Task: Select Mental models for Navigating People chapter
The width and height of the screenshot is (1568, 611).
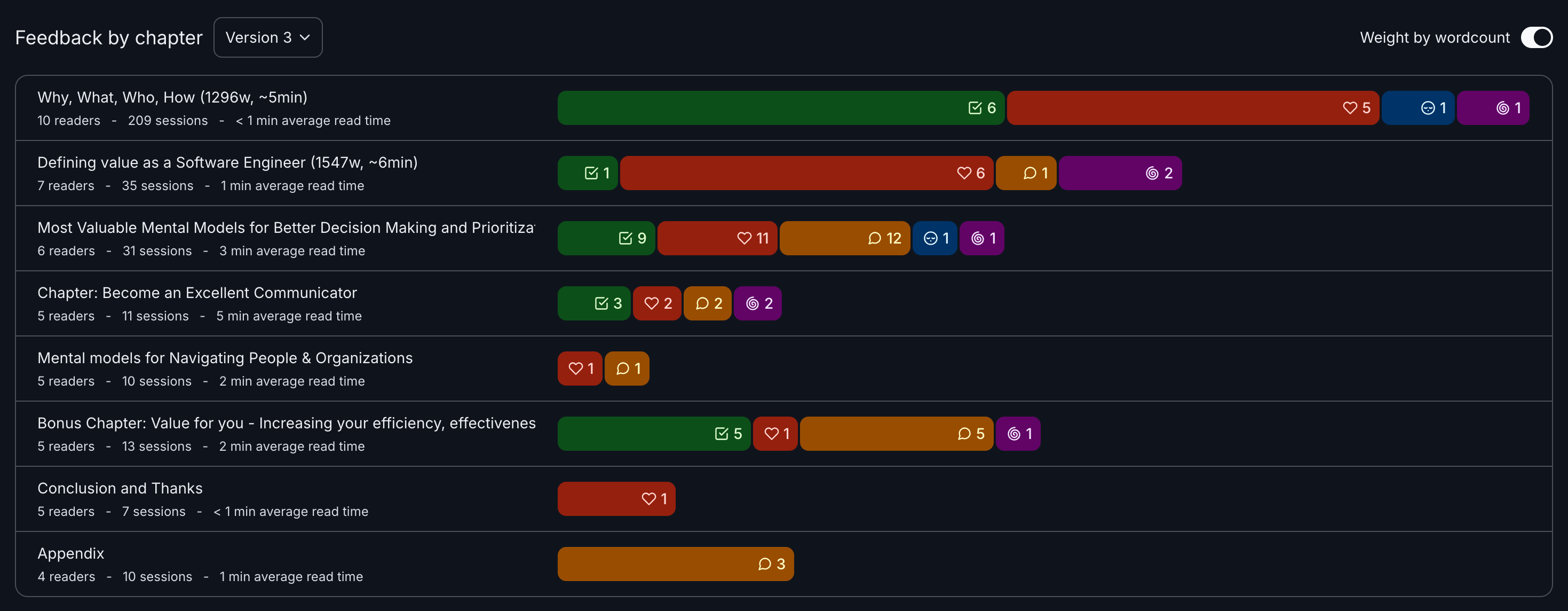Action: pyautogui.click(x=225, y=358)
